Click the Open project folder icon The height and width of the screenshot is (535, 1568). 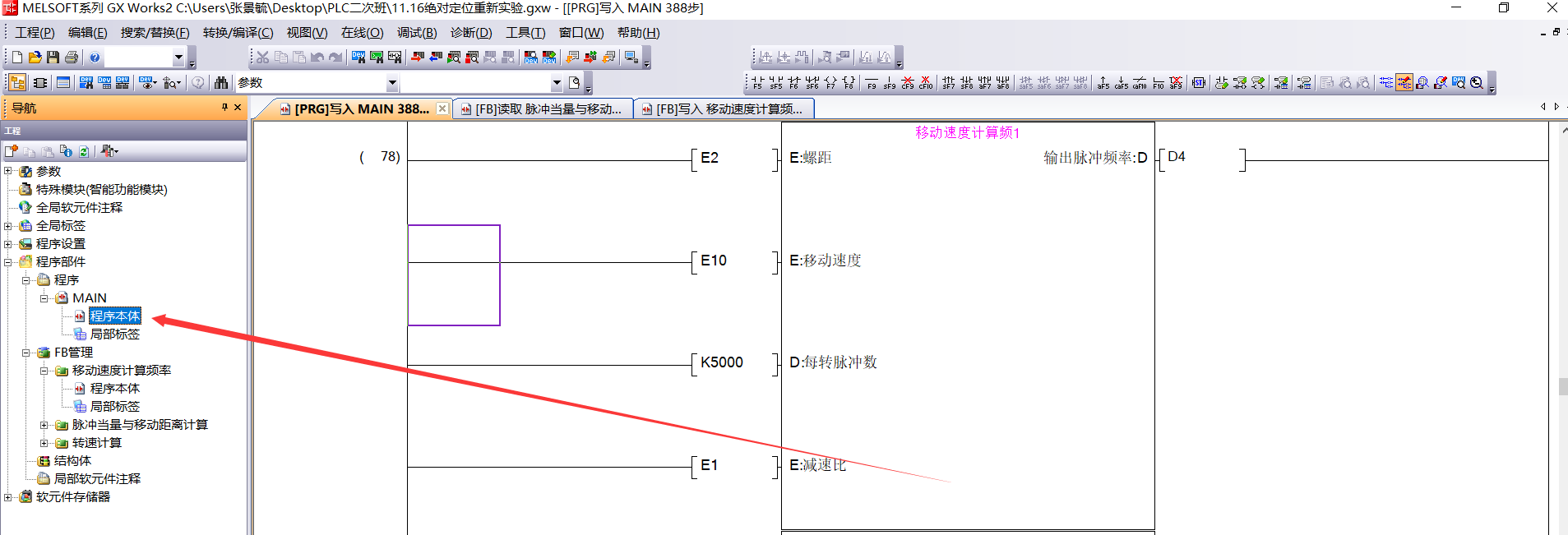pyautogui.click(x=35, y=58)
